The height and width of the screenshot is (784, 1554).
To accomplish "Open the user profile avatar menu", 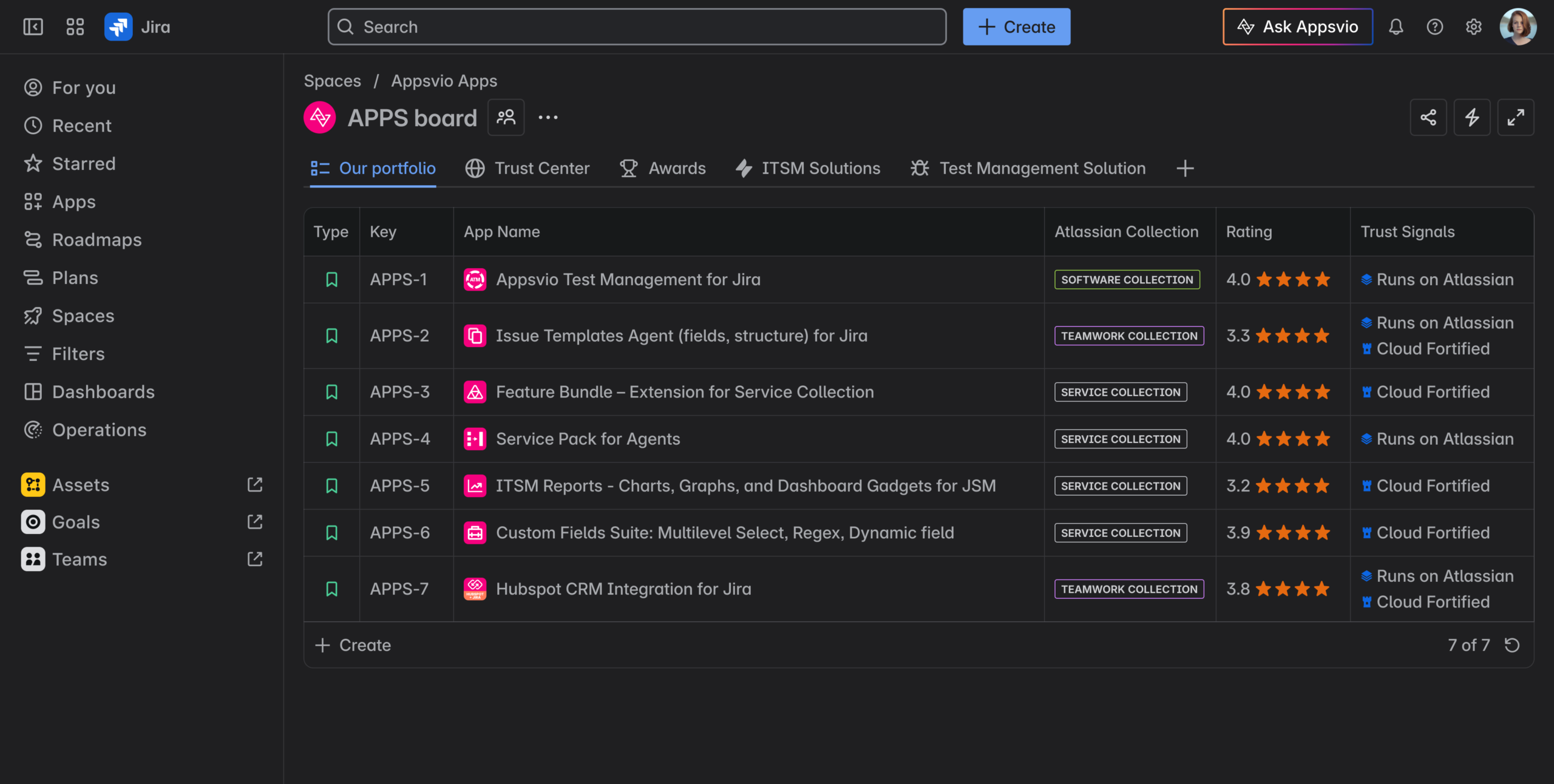I will point(1518,27).
